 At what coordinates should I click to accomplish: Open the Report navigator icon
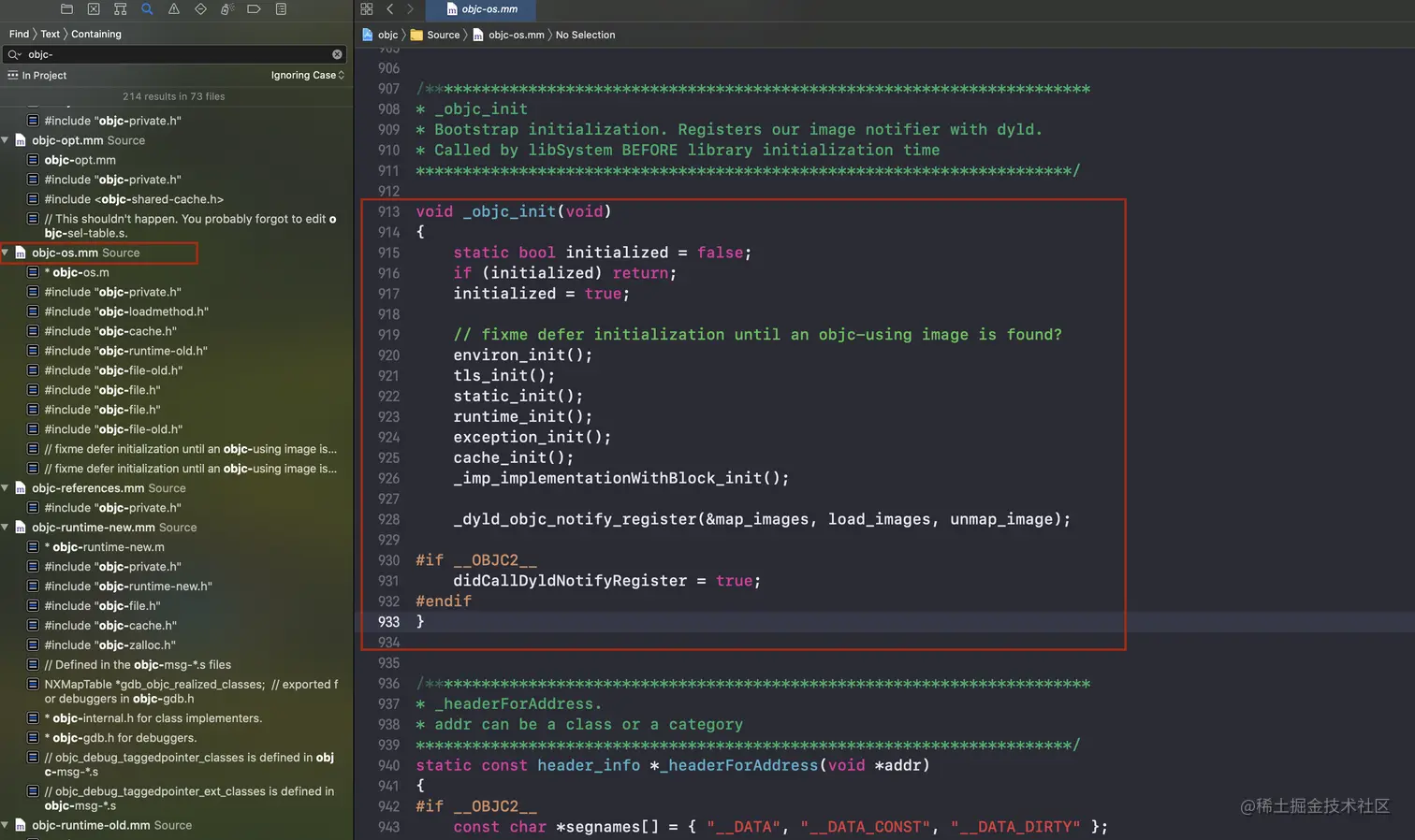click(x=281, y=9)
